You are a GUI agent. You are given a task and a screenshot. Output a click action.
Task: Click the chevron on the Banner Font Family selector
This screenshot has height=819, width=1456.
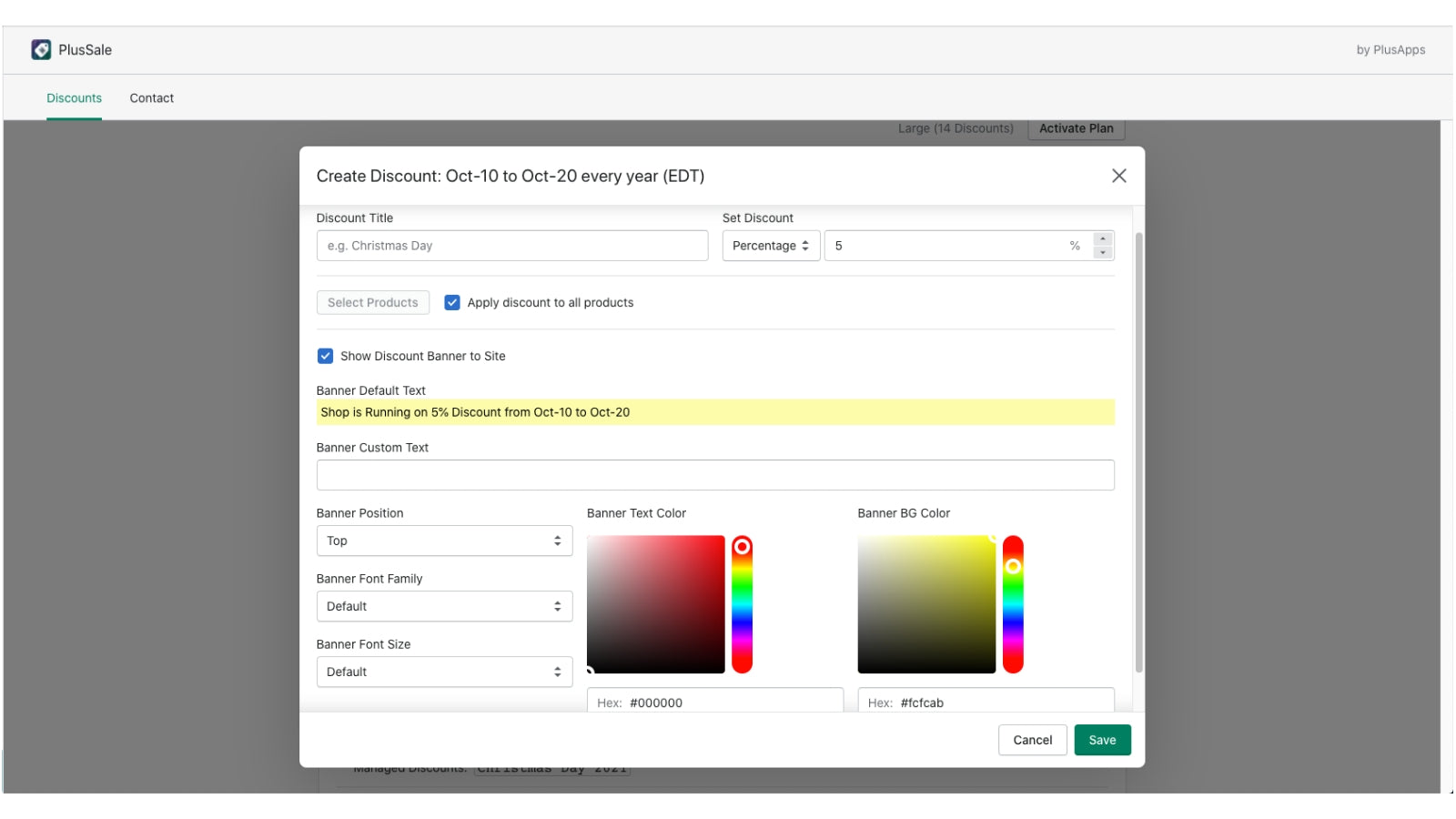[558, 605]
